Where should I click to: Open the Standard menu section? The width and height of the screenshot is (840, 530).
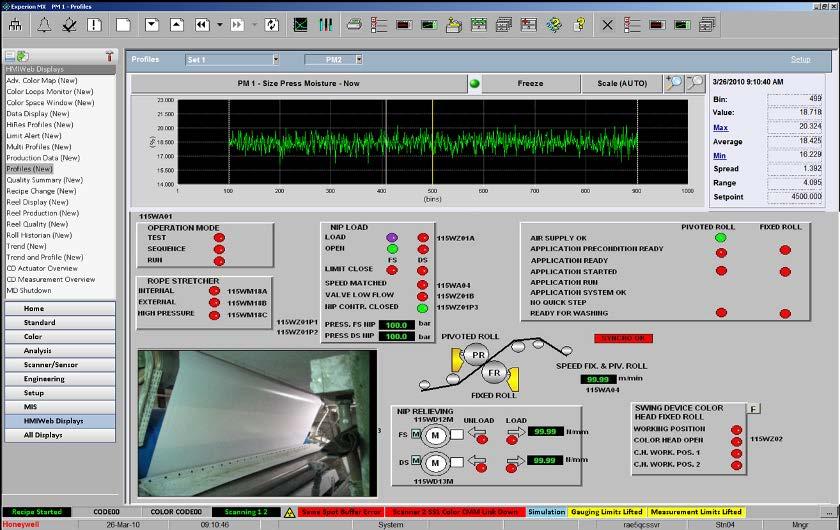point(60,322)
